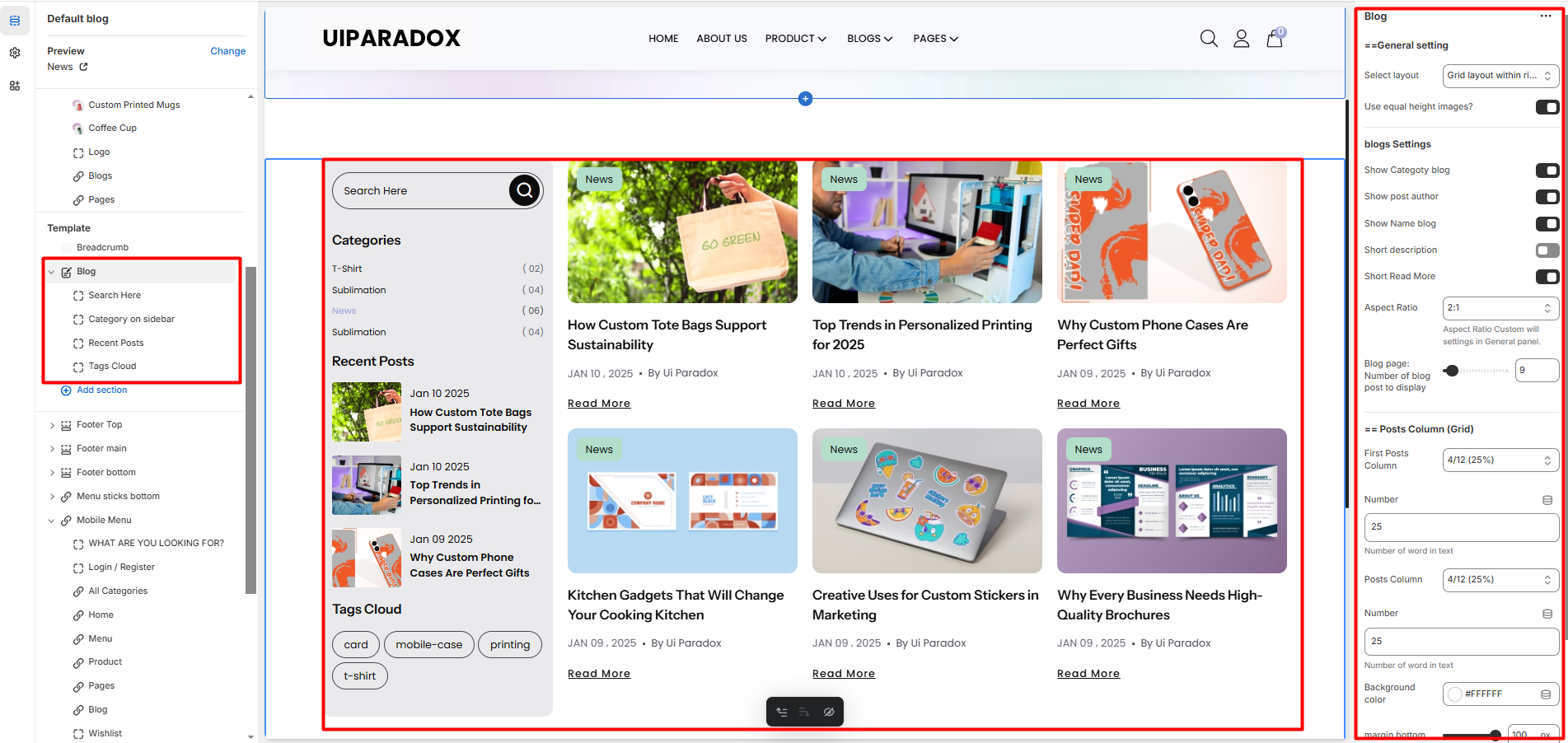Open theme settings gear icon

click(15, 53)
